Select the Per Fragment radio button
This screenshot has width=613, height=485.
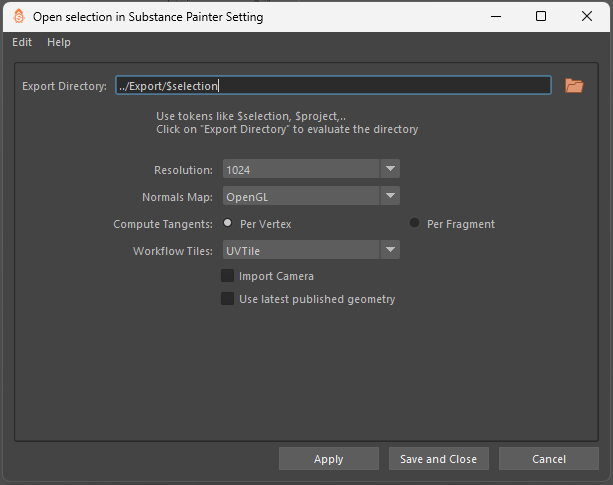(415, 224)
